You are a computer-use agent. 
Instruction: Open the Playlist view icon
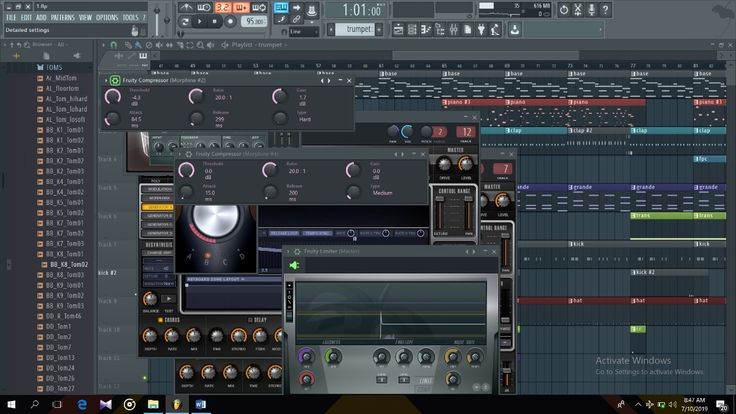pos(399,30)
